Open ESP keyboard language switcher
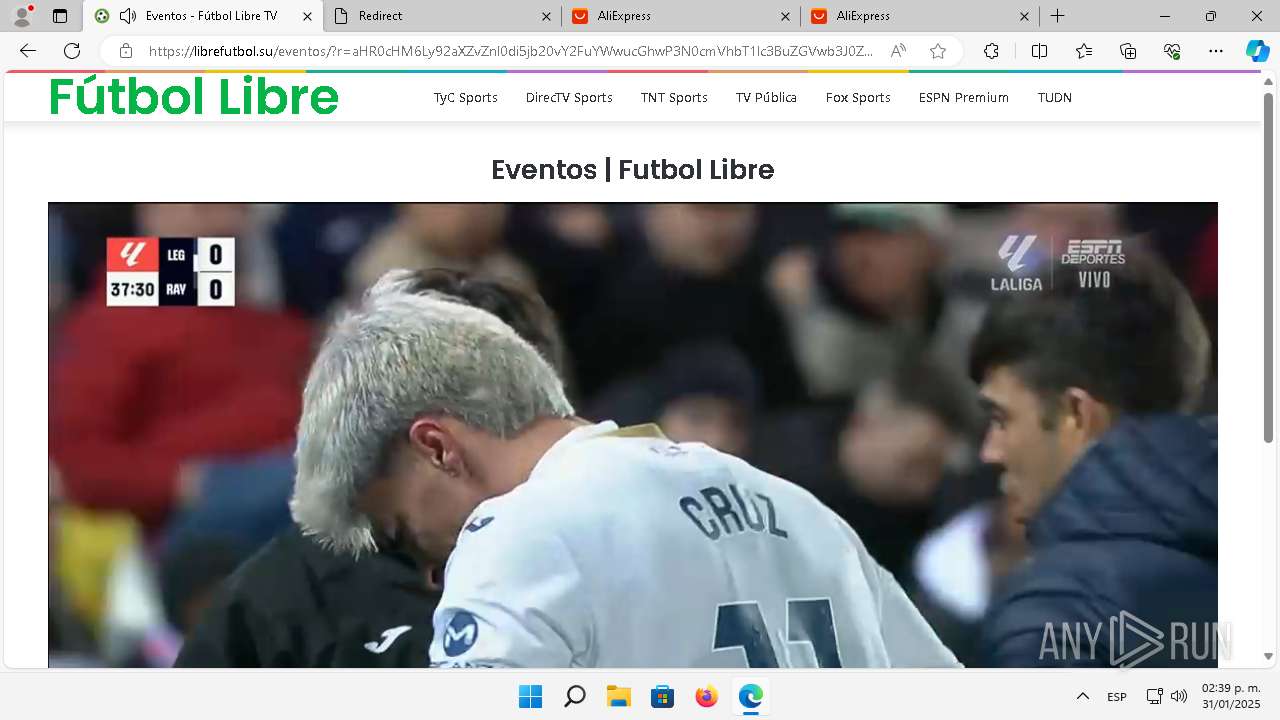This screenshot has width=1280, height=720. [x=1117, y=697]
